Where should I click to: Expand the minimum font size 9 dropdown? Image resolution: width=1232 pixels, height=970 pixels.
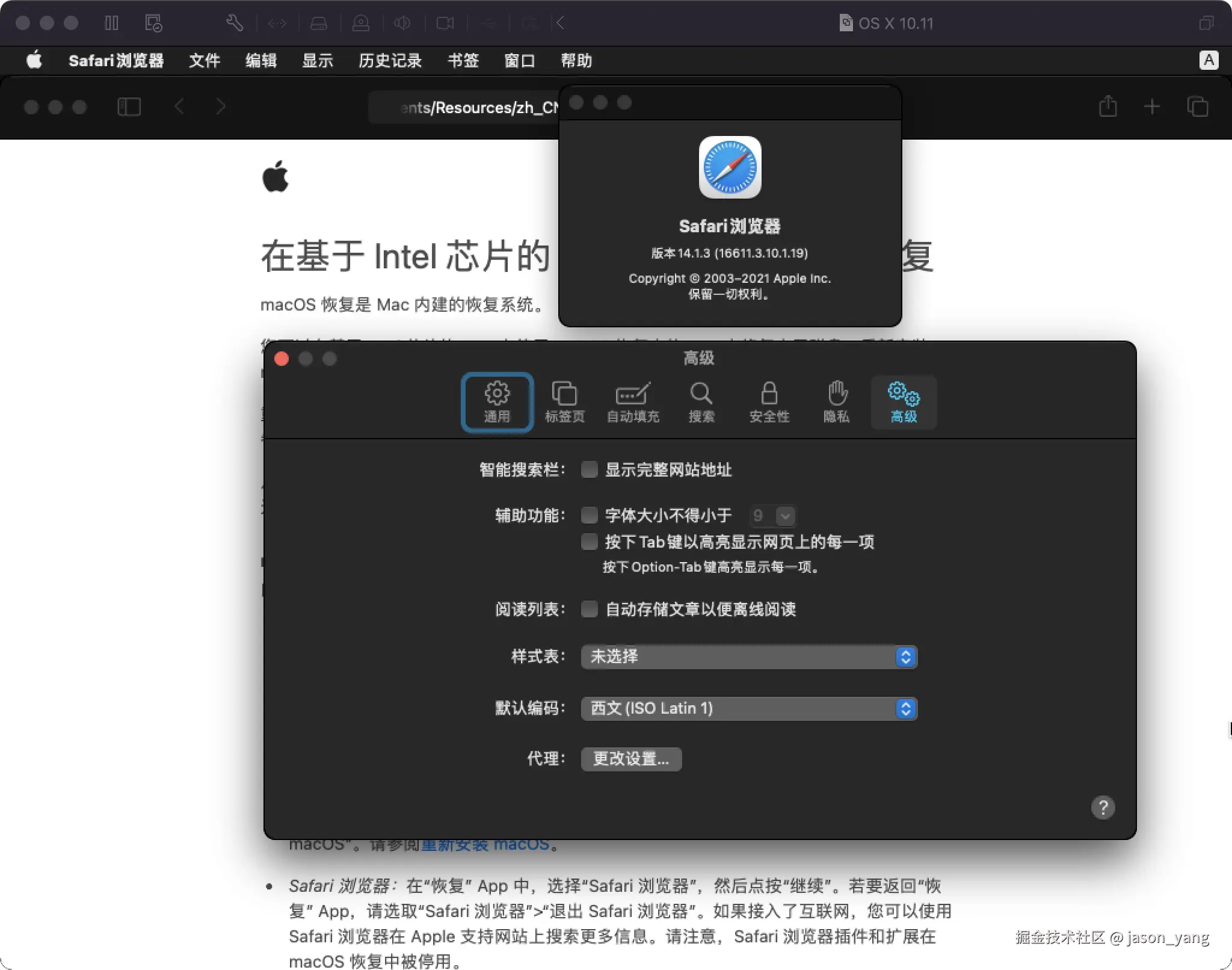click(784, 516)
